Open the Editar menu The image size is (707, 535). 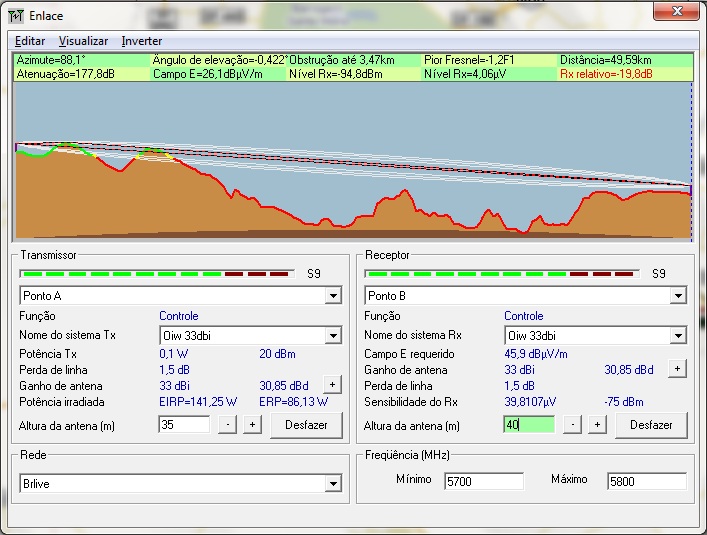[x=30, y=41]
